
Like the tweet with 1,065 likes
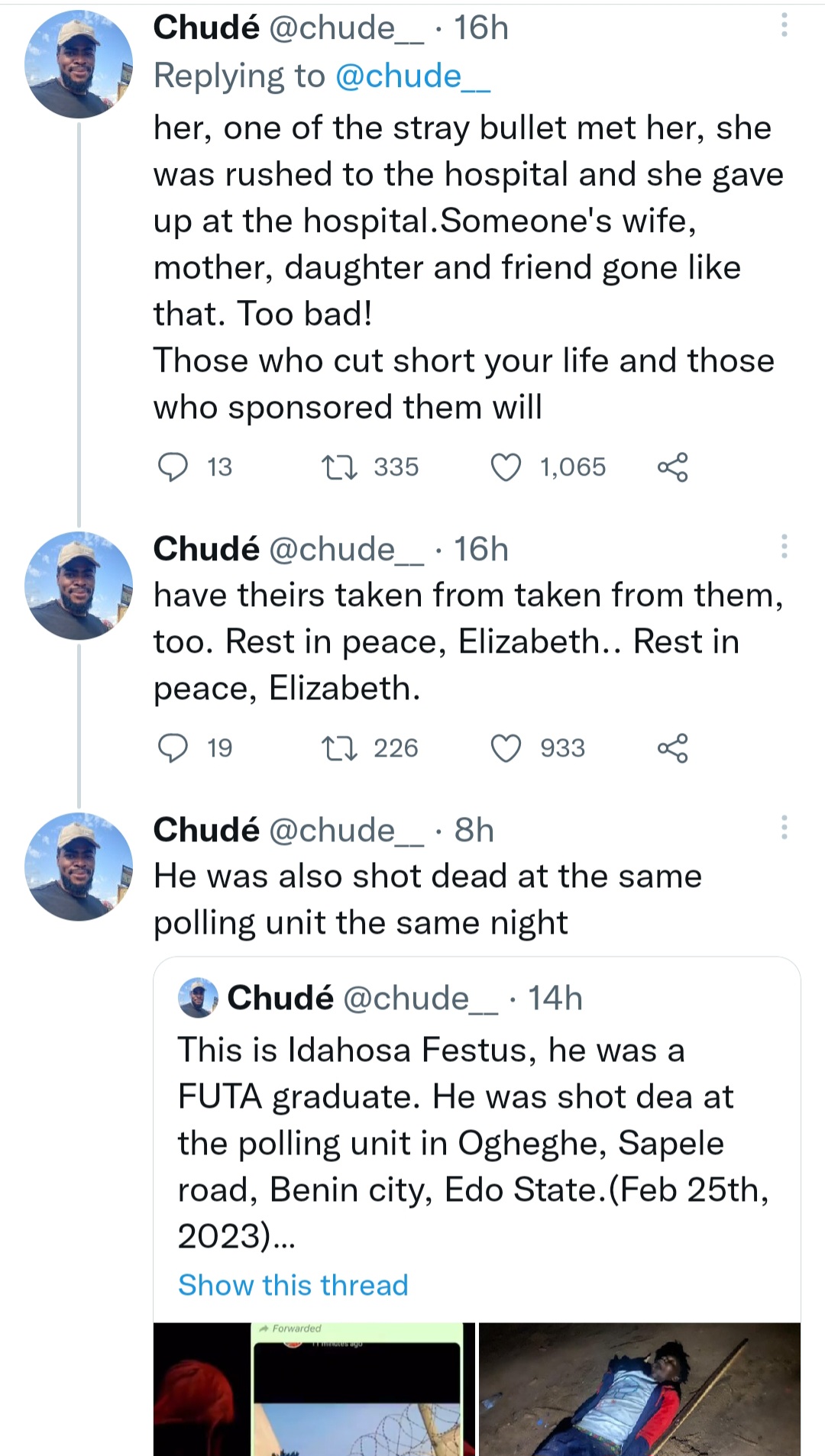[506, 467]
